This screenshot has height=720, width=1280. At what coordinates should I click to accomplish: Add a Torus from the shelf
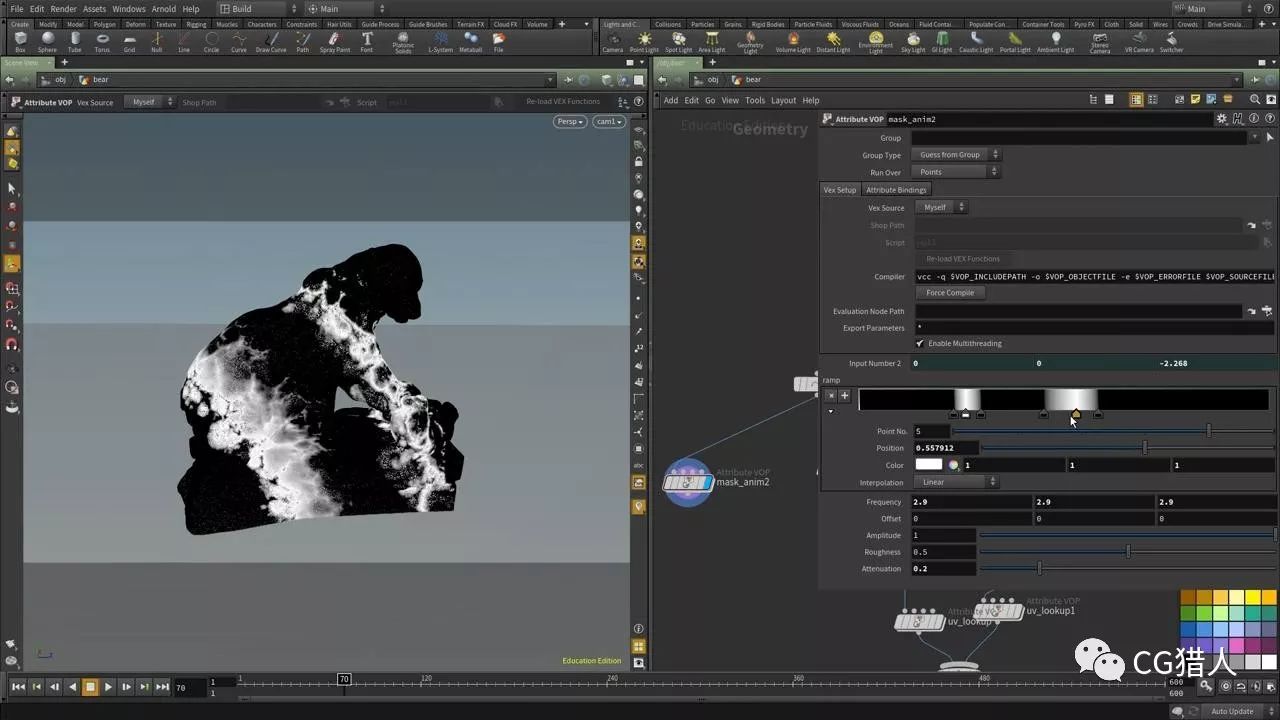pos(102,41)
